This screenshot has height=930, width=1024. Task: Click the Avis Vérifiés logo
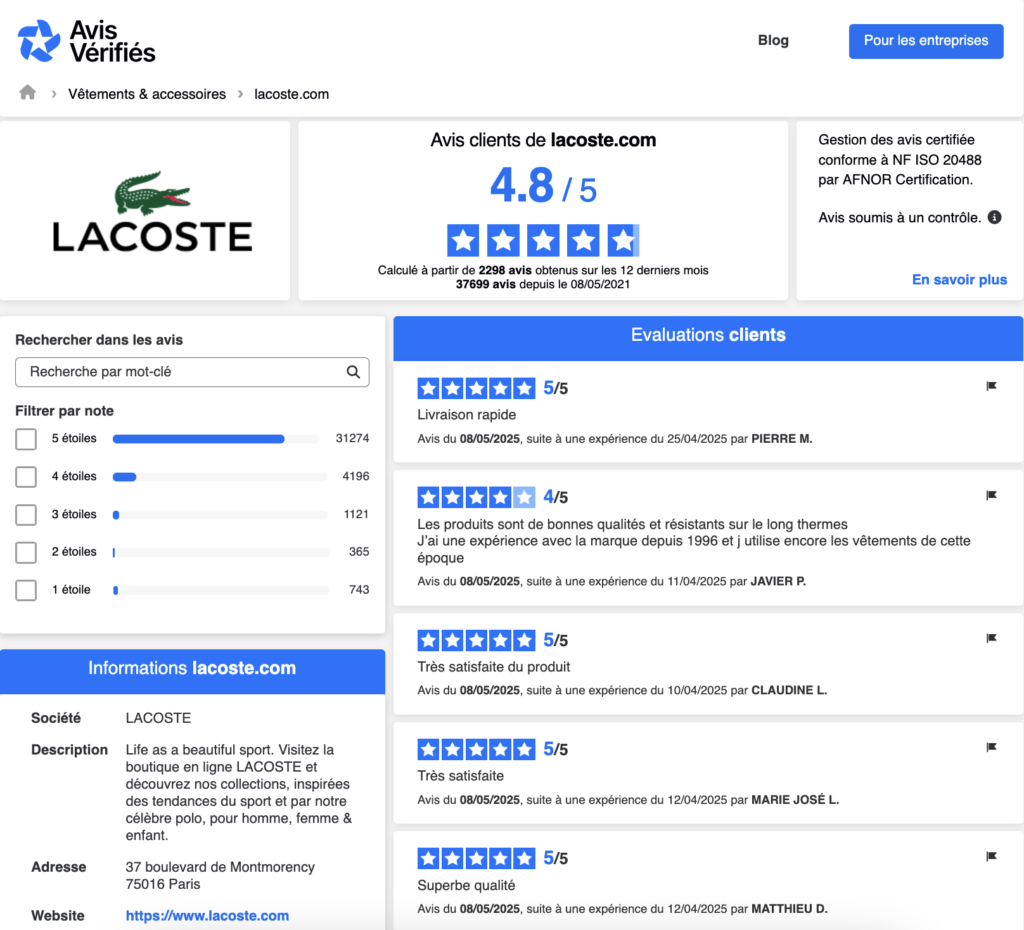[86, 41]
